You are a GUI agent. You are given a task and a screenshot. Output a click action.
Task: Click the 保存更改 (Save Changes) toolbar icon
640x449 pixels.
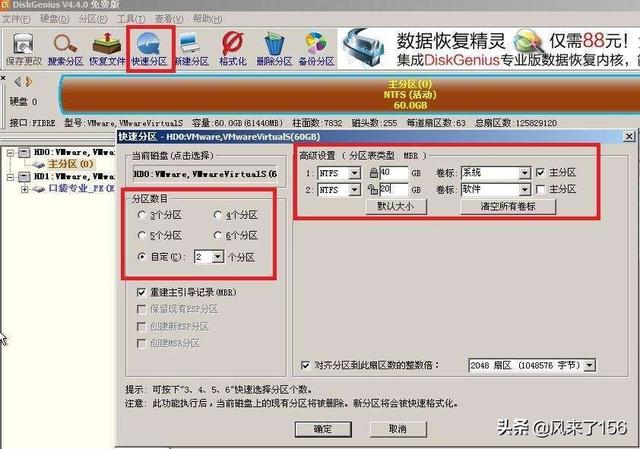(22, 47)
